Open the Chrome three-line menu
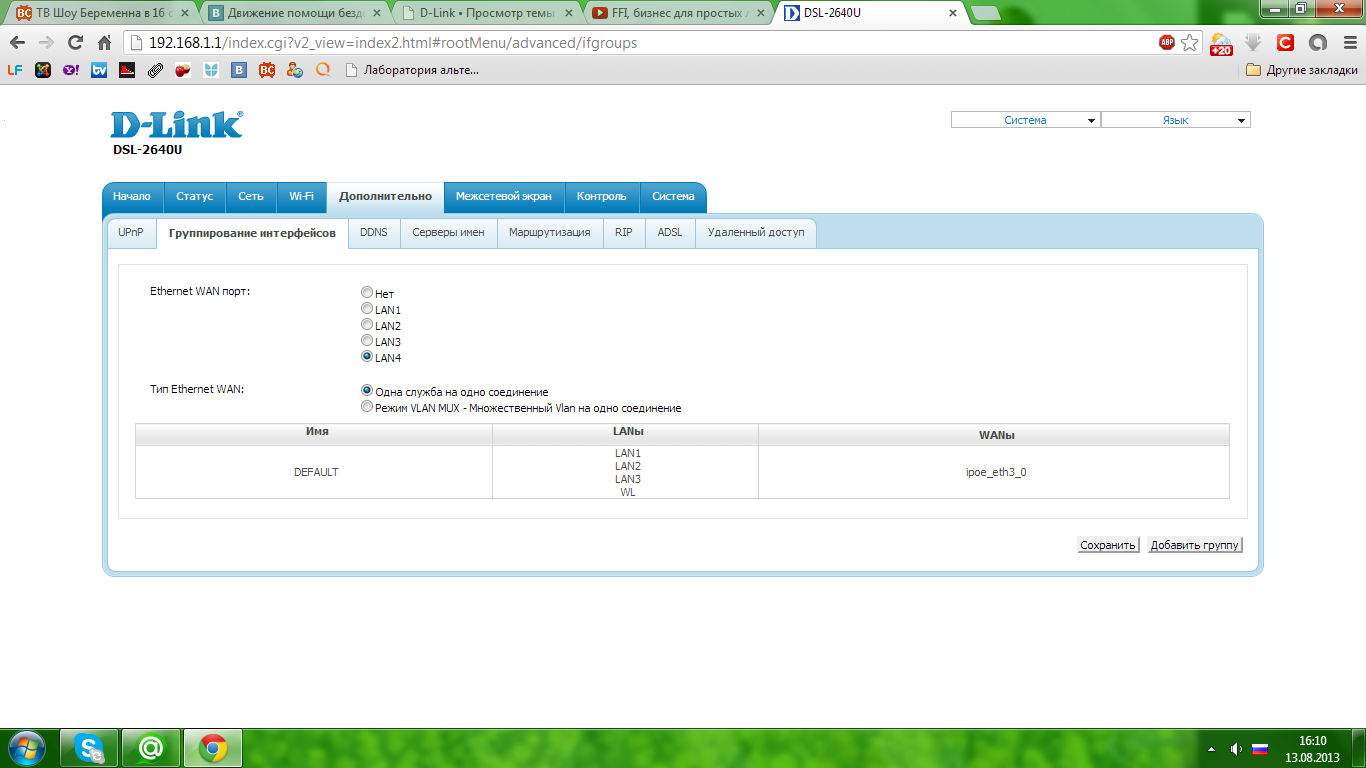The image size is (1366, 768). click(x=1348, y=43)
